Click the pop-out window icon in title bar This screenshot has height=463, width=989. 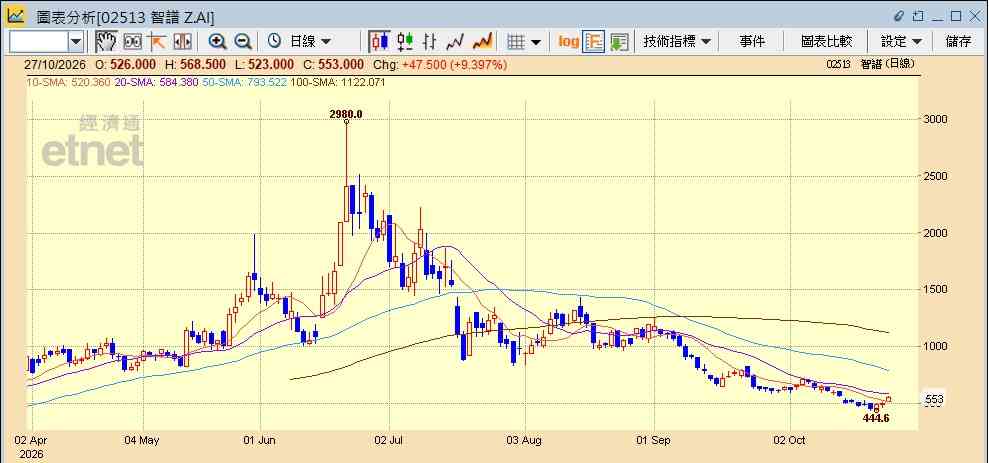tap(918, 16)
